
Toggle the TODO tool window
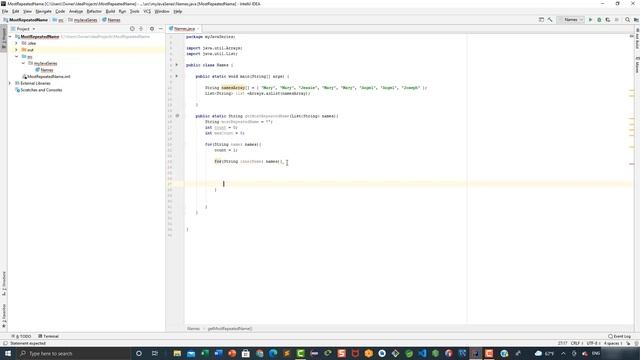click(x=21, y=336)
